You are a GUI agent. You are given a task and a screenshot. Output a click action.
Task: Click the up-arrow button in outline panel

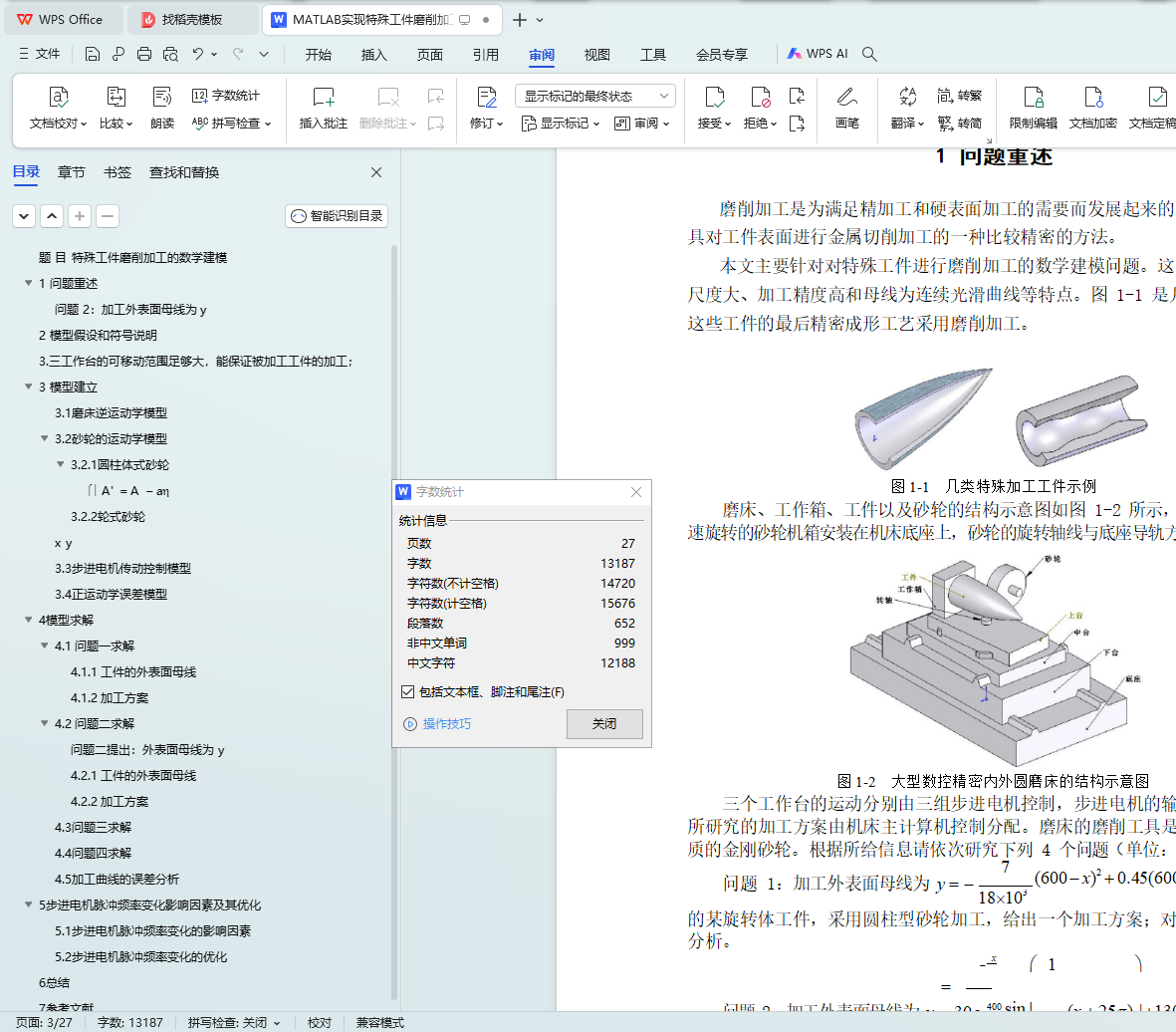[x=52, y=216]
